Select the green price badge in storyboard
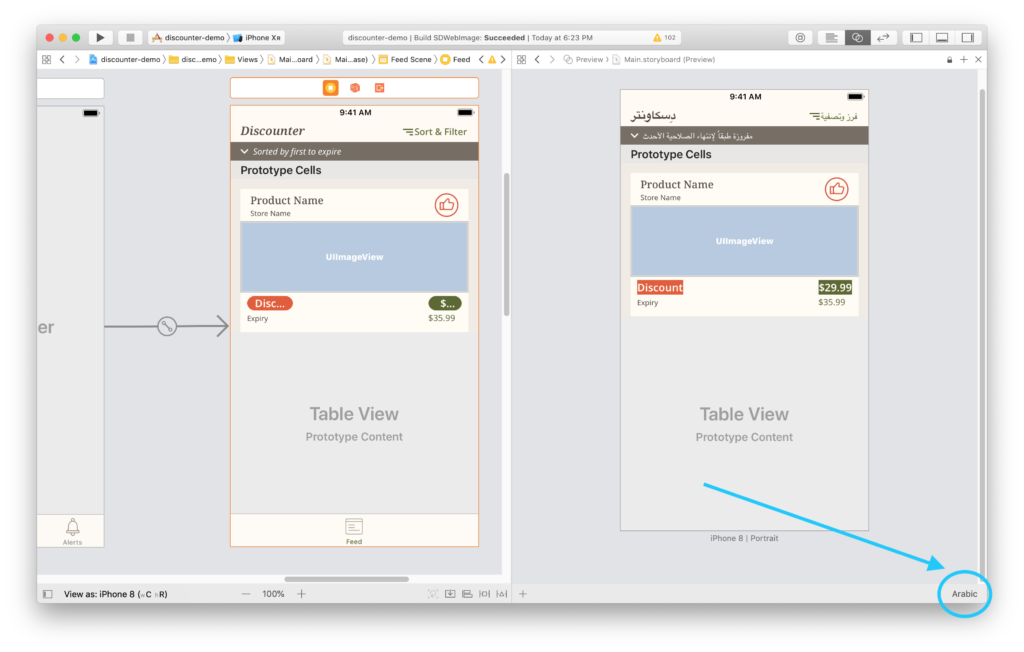 tap(445, 303)
